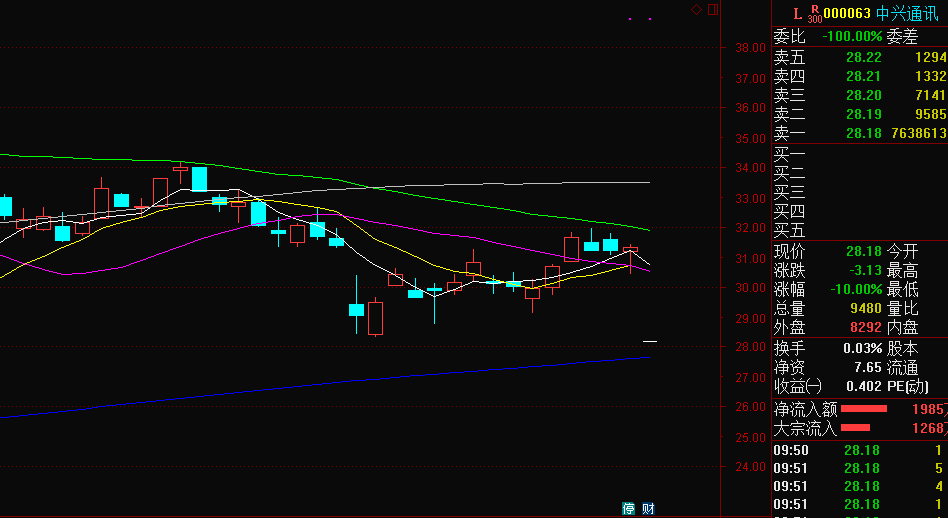Viewport: 948px width, 518px height.
Task: Click the 现价 current price 28.18
Action: [863, 251]
